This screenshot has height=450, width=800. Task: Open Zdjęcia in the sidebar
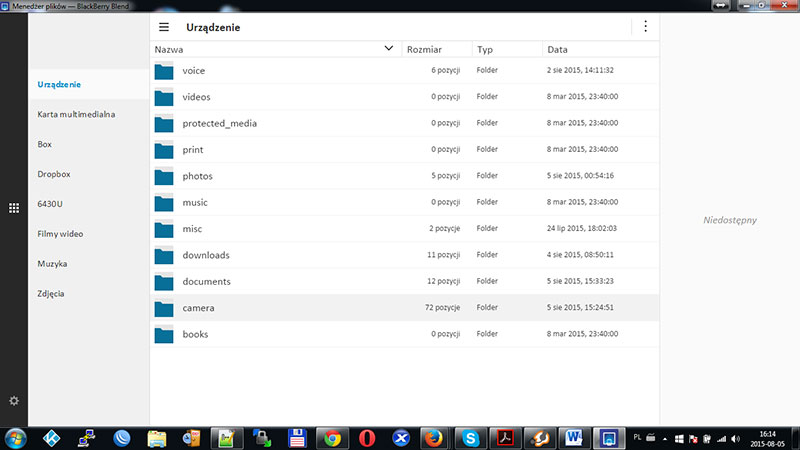(x=51, y=293)
